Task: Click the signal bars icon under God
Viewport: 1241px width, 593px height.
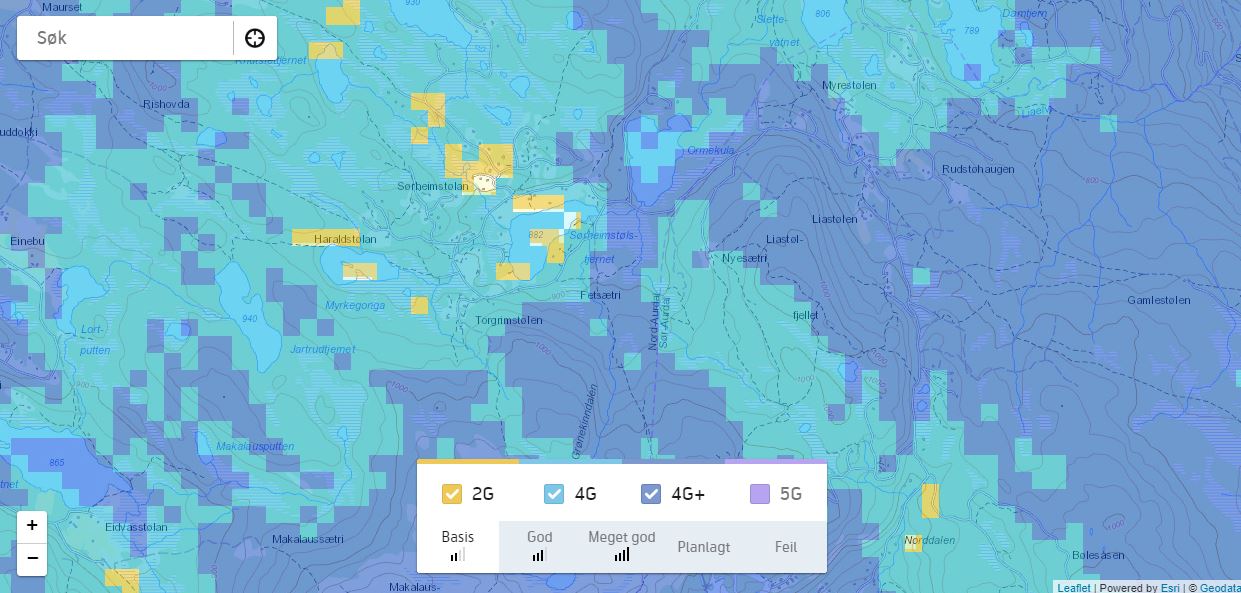Action: point(539,555)
